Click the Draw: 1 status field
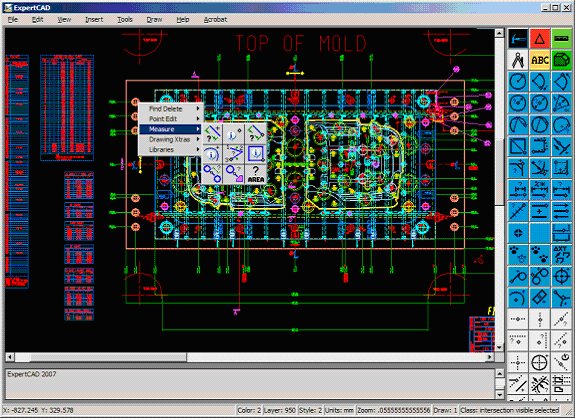The height and width of the screenshot is (420, 575). (x=446, y=410)
